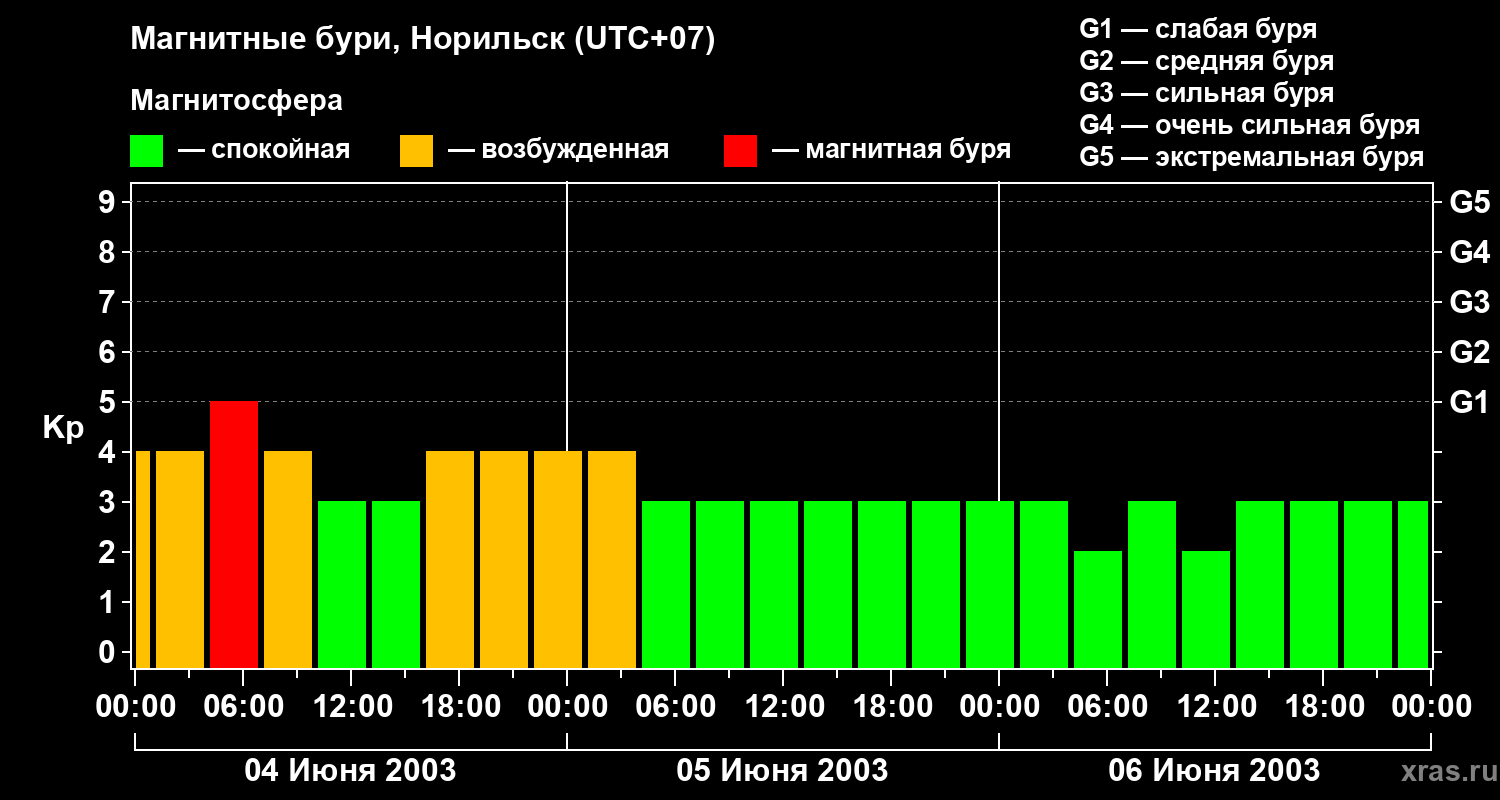Click the green bar above 12:00 on 05 Июня
Viewport: 1500px width, 800px height.
pos(774,584)
